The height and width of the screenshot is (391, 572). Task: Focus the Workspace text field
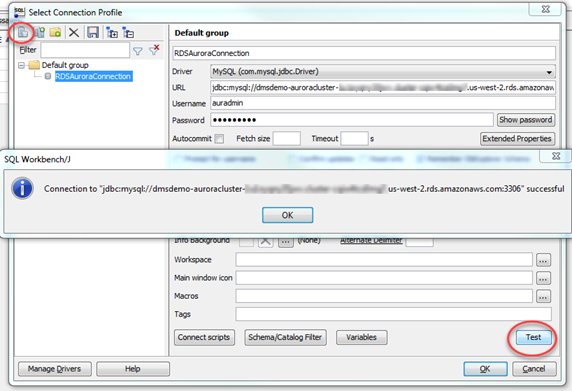point(384,260)
